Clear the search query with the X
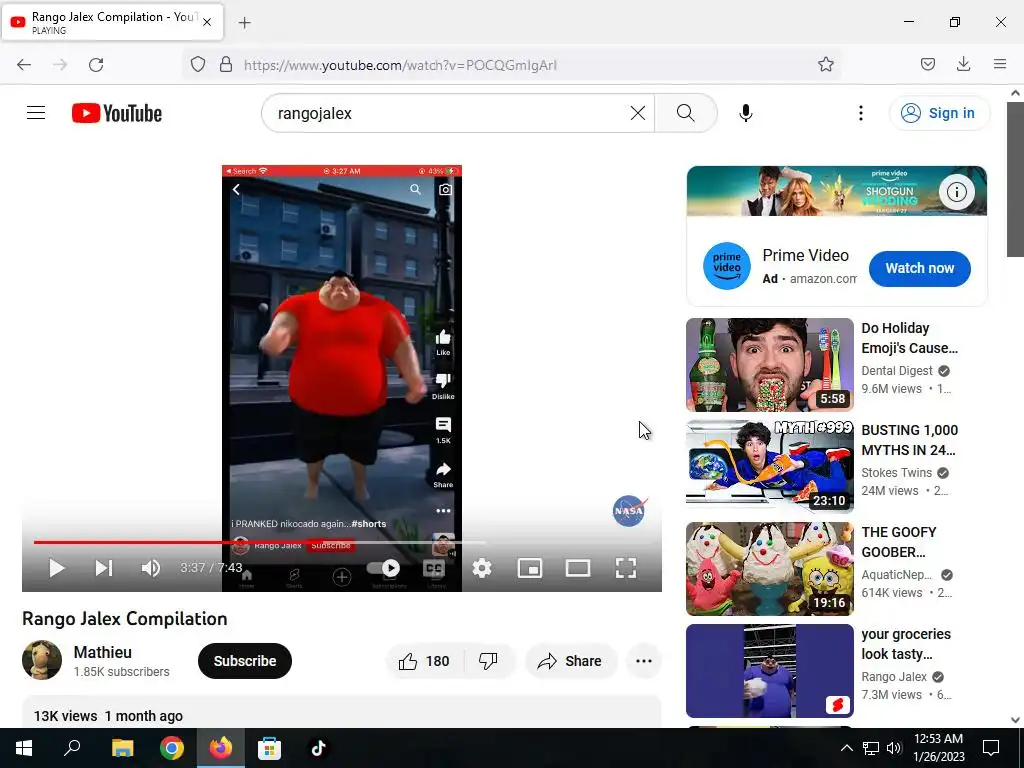The image size is (1024, 768). (637, 113)
